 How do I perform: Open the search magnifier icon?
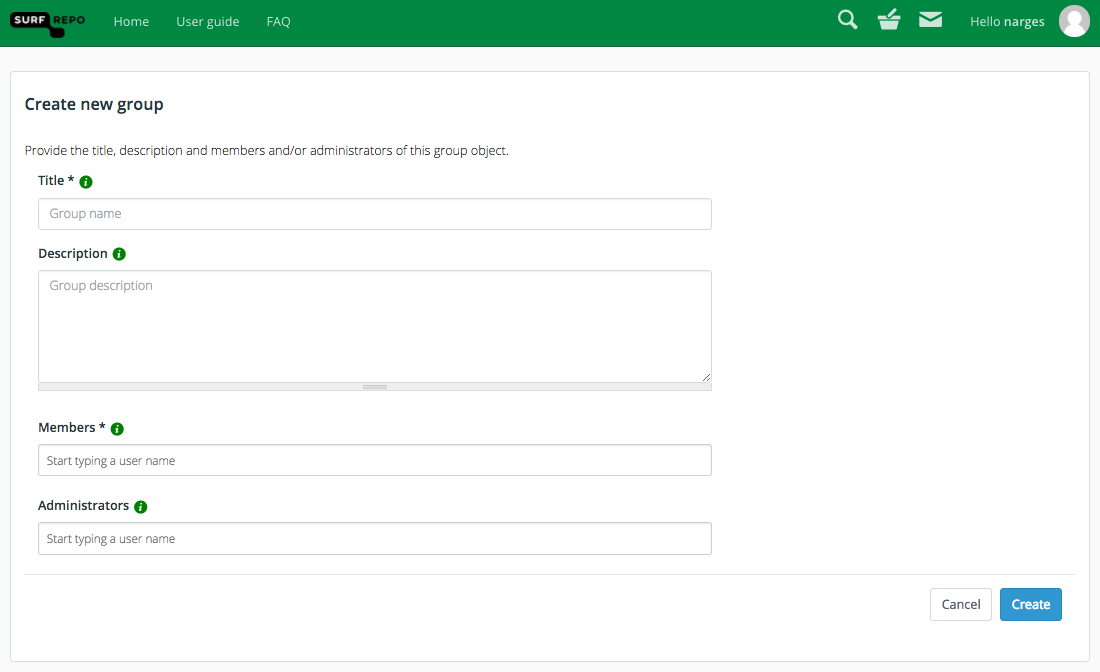(x=847, y=20)
